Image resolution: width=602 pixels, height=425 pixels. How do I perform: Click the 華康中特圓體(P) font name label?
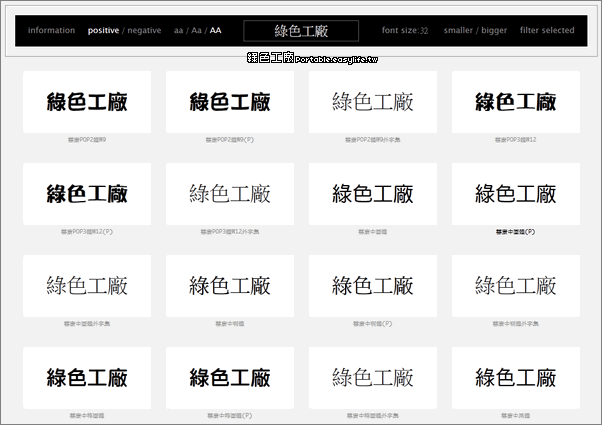coord(230,416)
